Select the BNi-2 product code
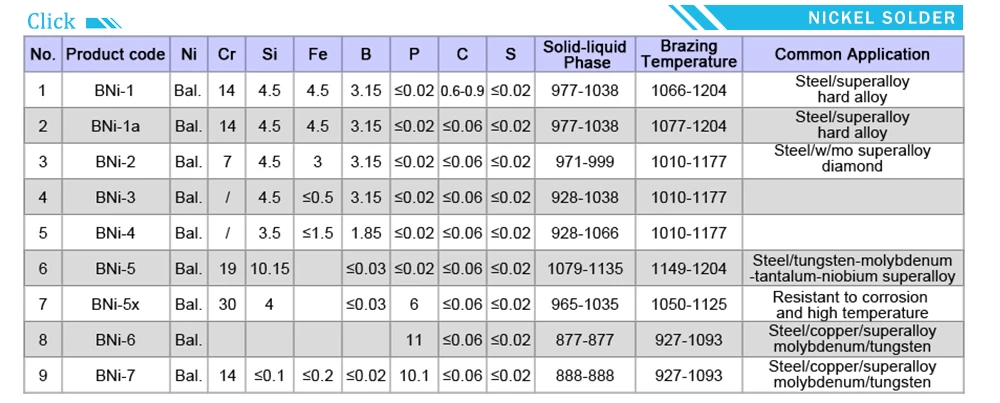Screen dimensions: 1000x403 click(x=115, y=162)
